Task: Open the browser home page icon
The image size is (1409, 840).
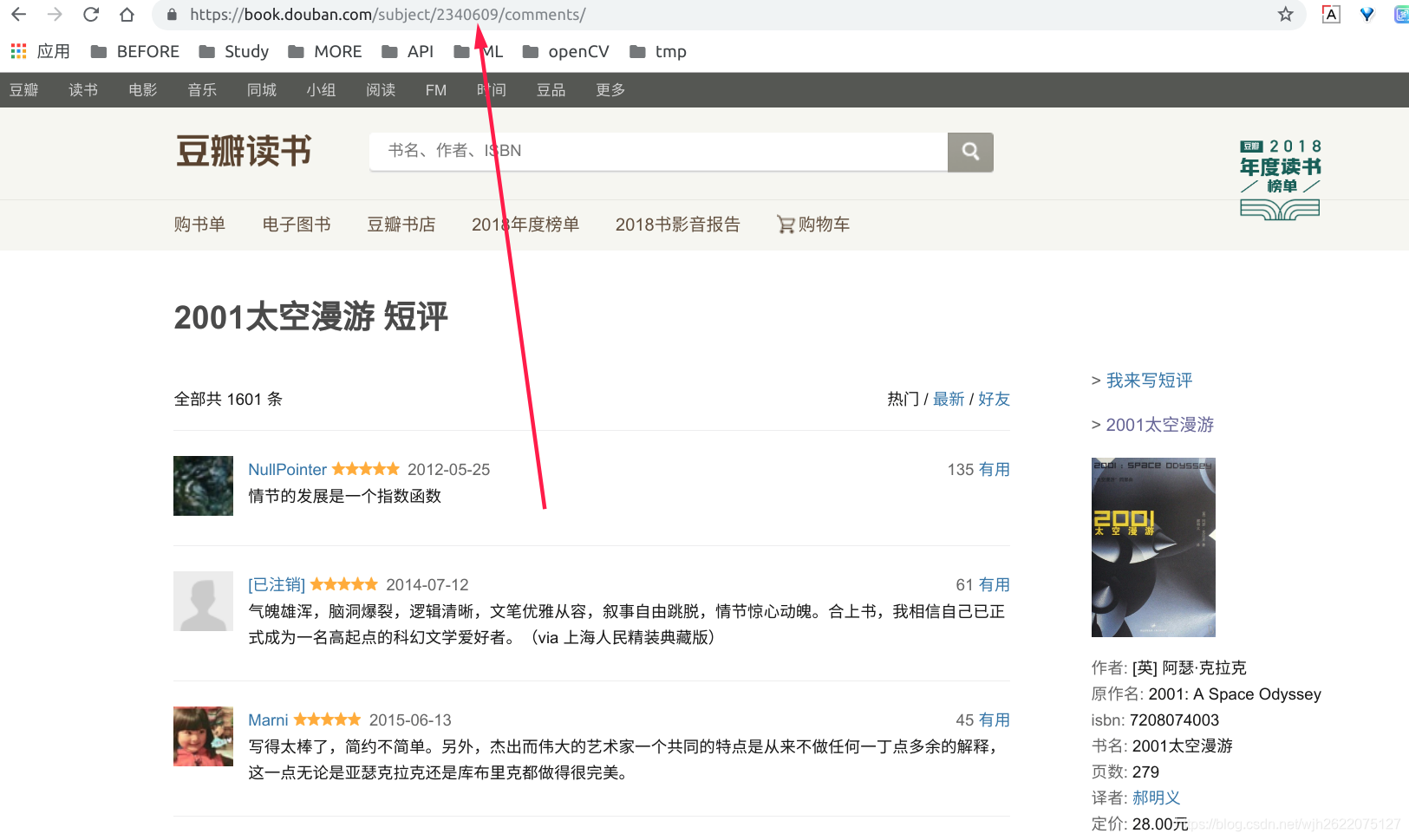Action: (127, 15)
